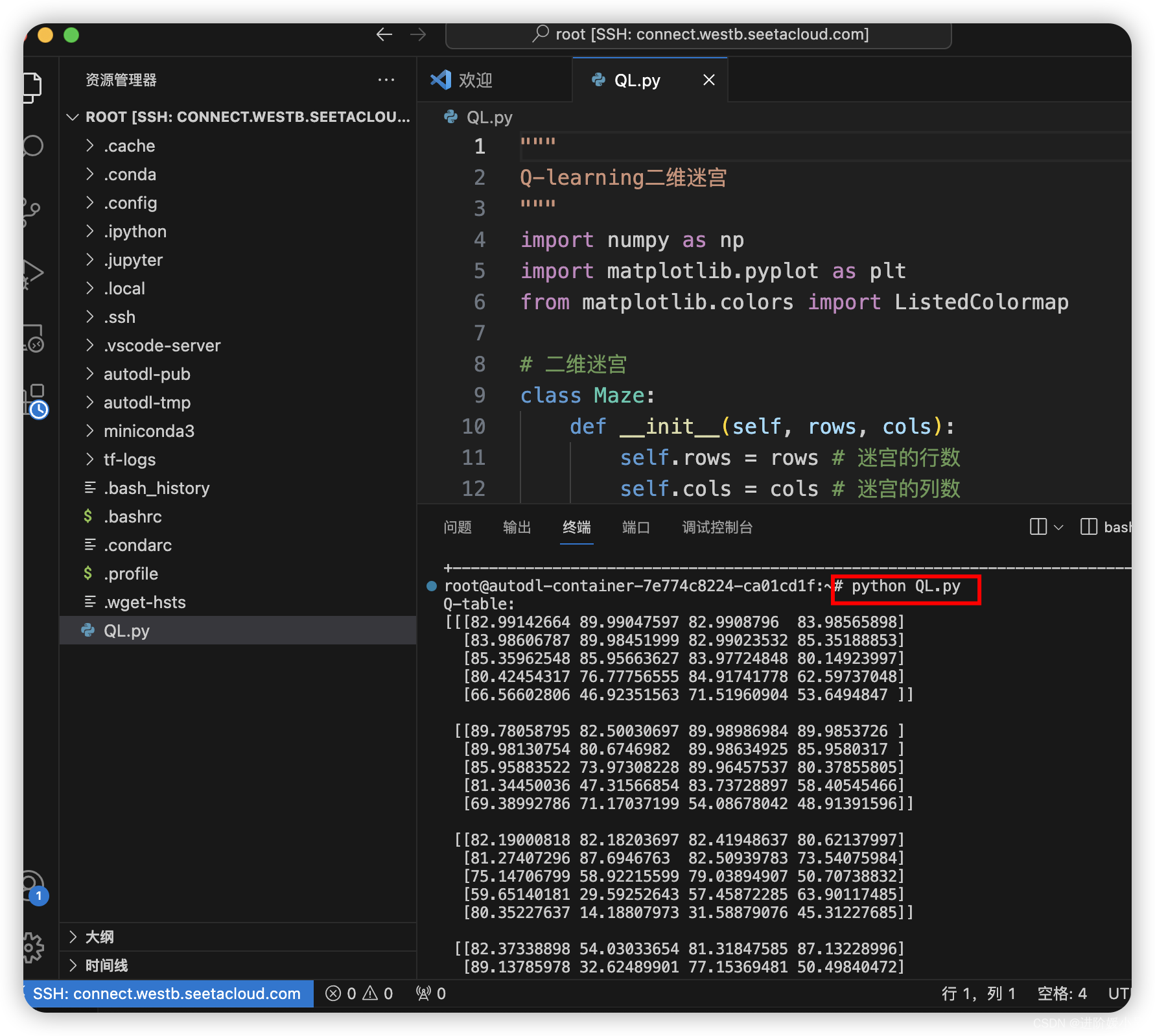Image resolution: width=1155 pixels, height=1036 pixels.
Task: Collapse the ROOT workspace folder section
Action: click(239, 117)
